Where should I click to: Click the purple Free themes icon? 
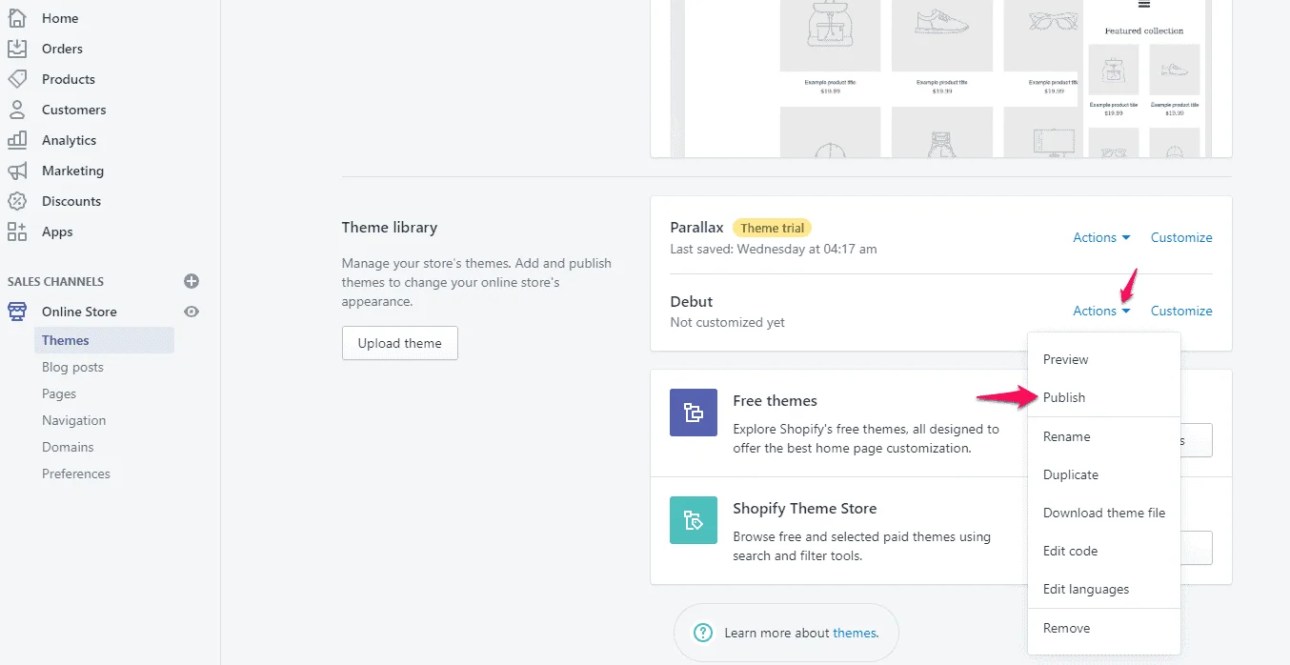693,412
